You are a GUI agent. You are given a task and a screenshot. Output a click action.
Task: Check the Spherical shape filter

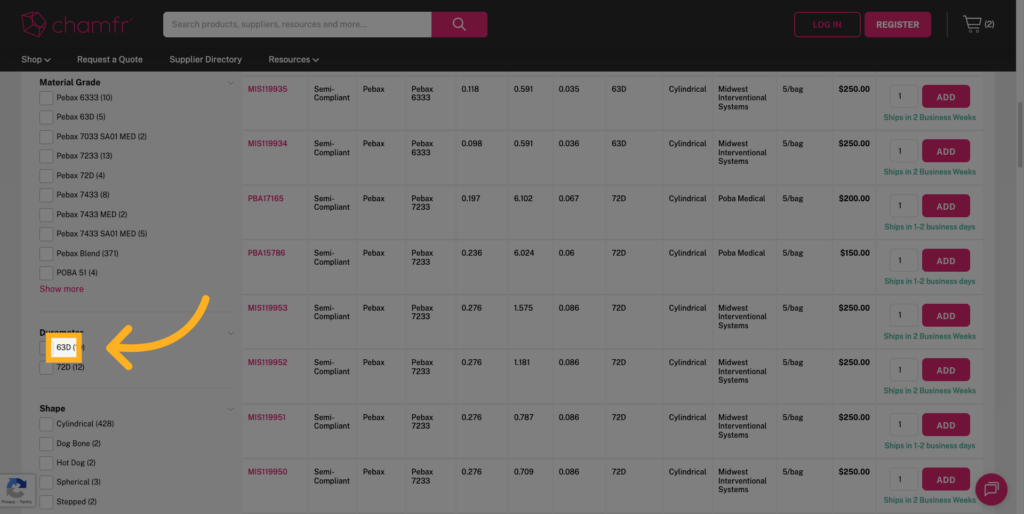click(46, 482)
